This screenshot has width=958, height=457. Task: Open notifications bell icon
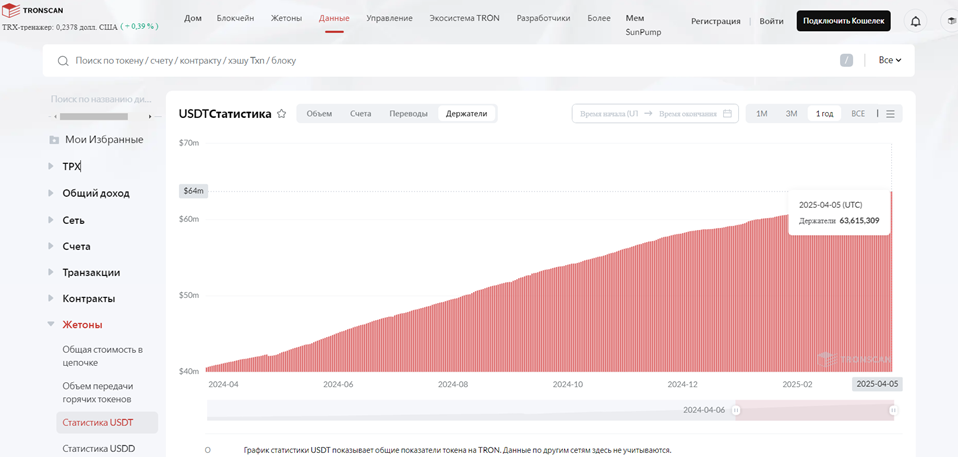(x=915, y=21)
